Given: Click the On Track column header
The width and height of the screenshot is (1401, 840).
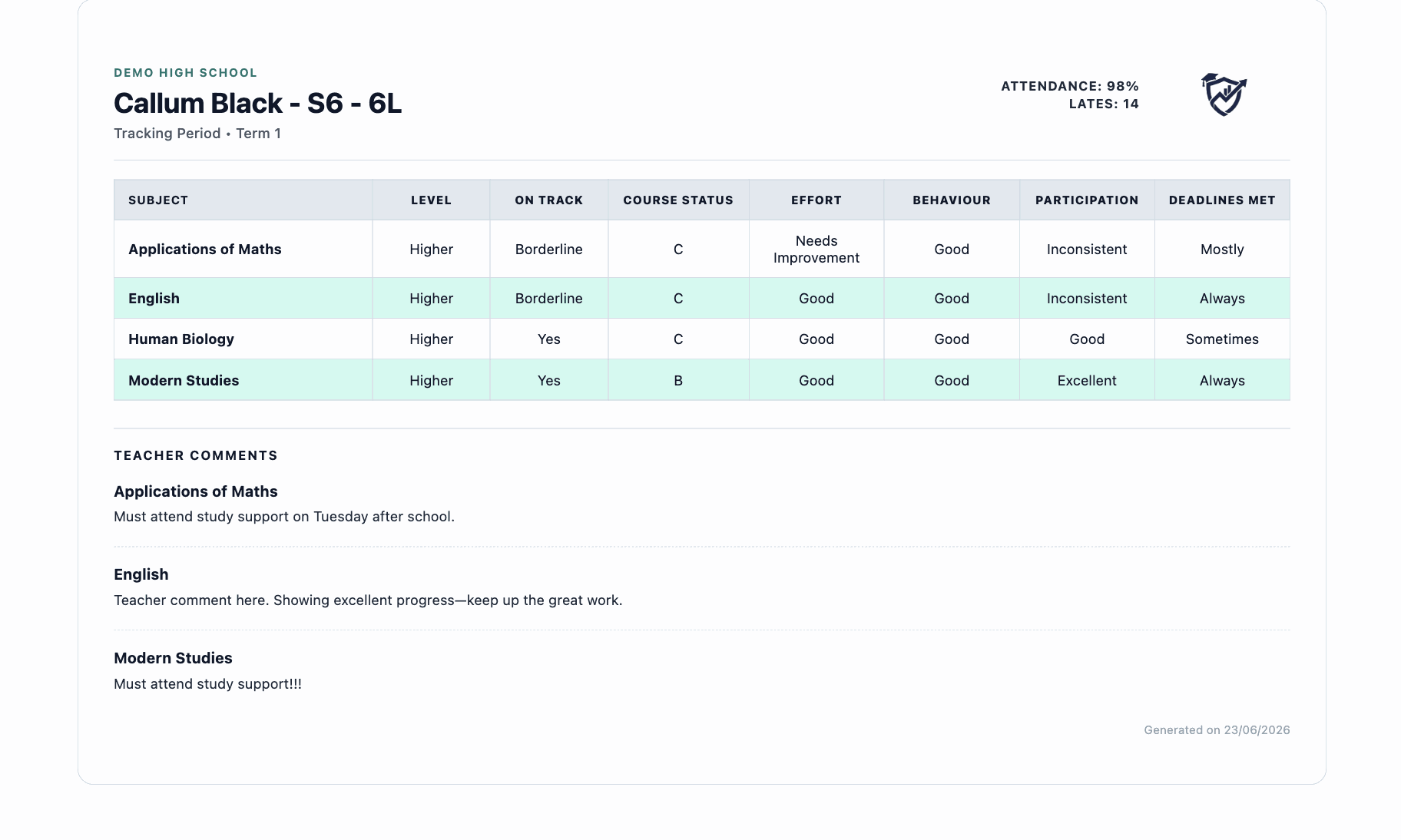Looking at the screenshot, I should tap(549, 200).
